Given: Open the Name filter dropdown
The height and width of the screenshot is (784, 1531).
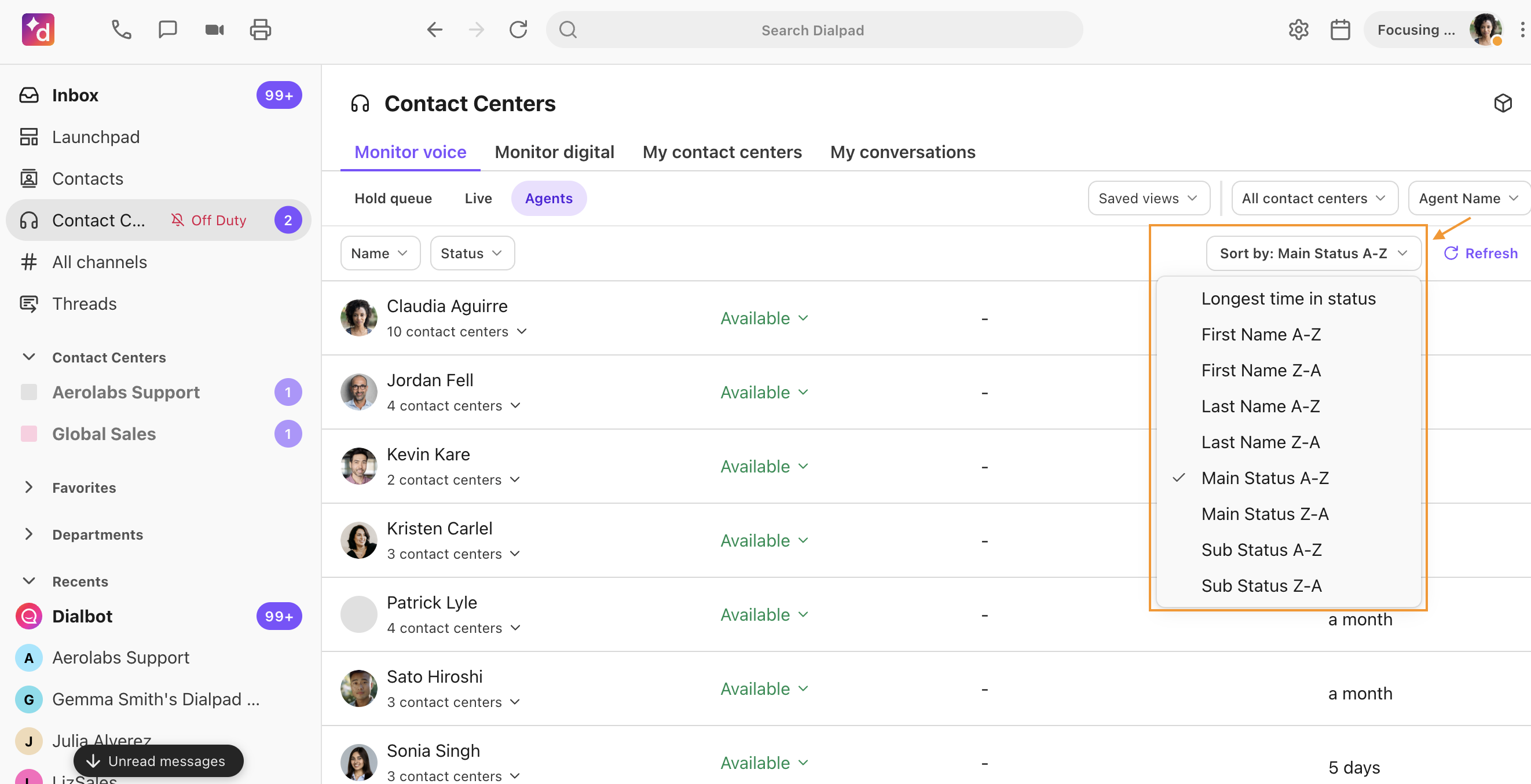Looking at the screenshot, I should click(x=380, y=253).
